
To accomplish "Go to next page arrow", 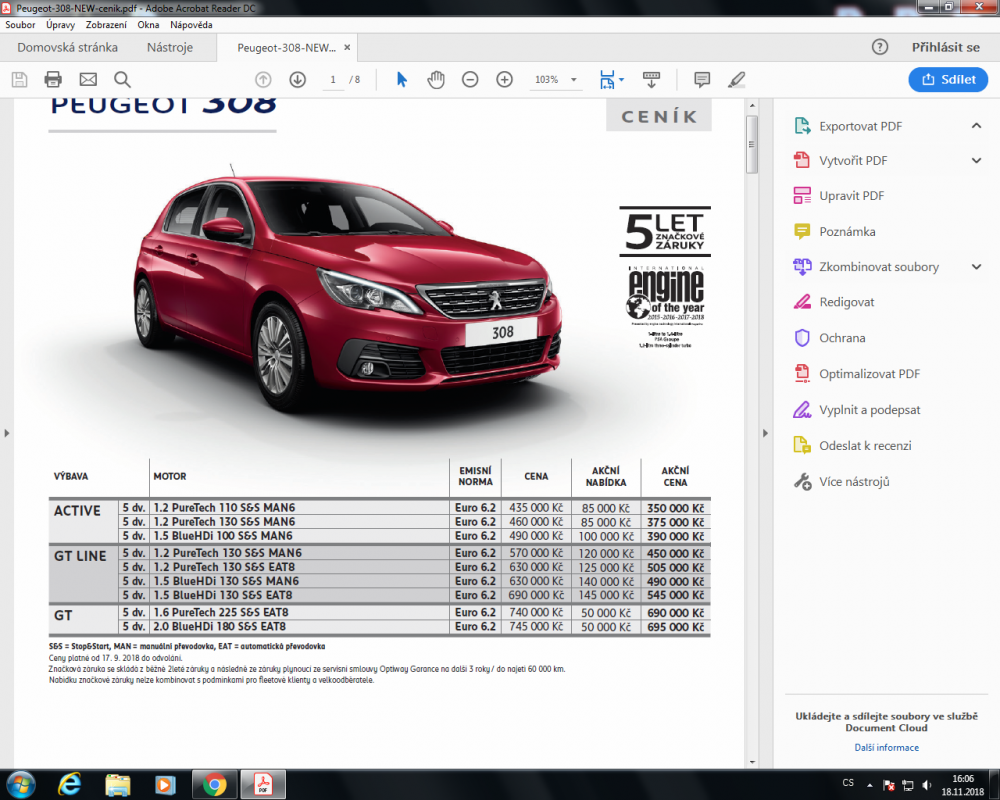I will tap(298, 80).
